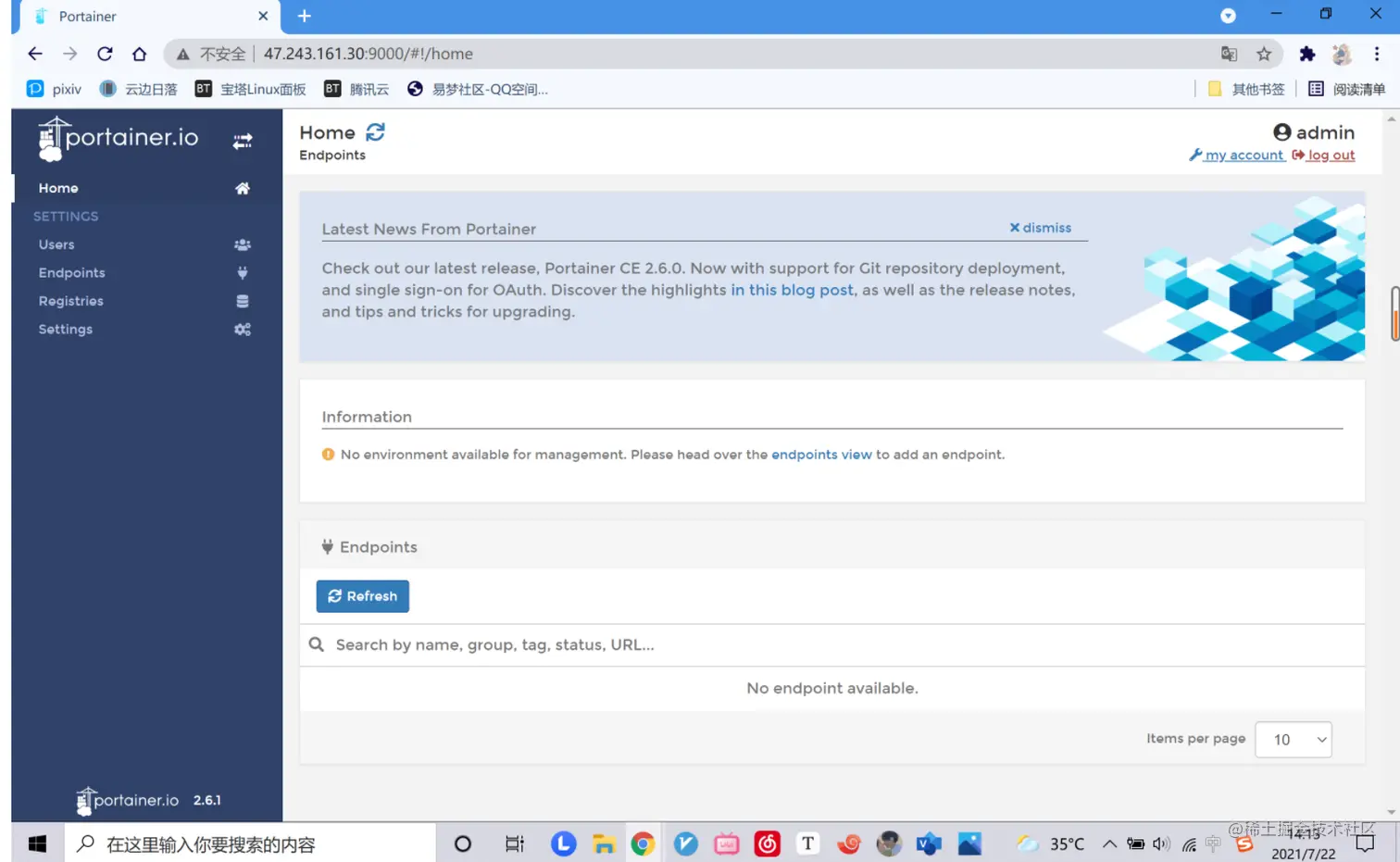The height and width of the screenshot is (862, 1400).
Task: Click the user avatar icon beside admin
Action: [x=1282, y=132]
